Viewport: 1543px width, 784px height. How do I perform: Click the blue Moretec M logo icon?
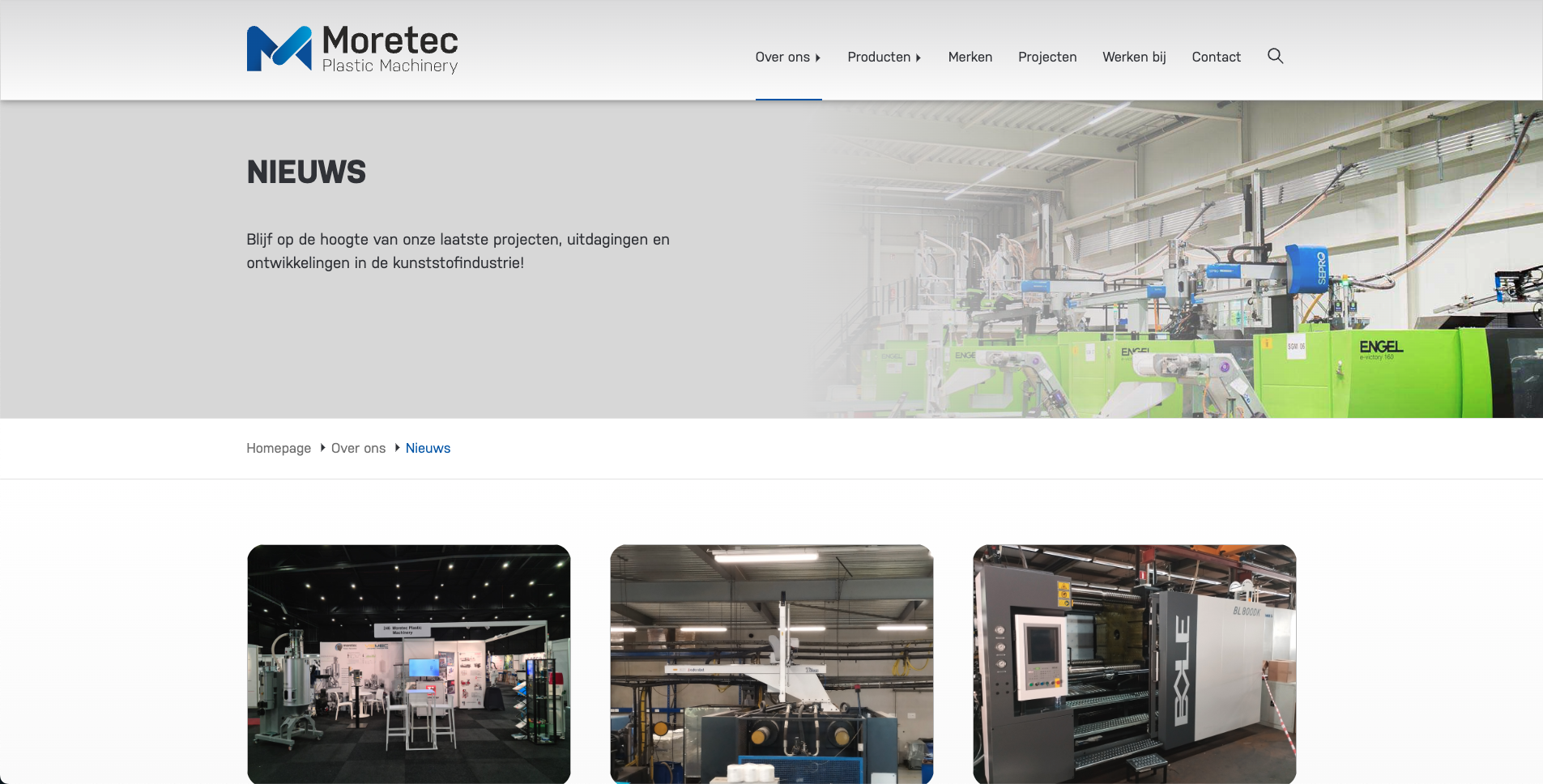pos(279,49)
